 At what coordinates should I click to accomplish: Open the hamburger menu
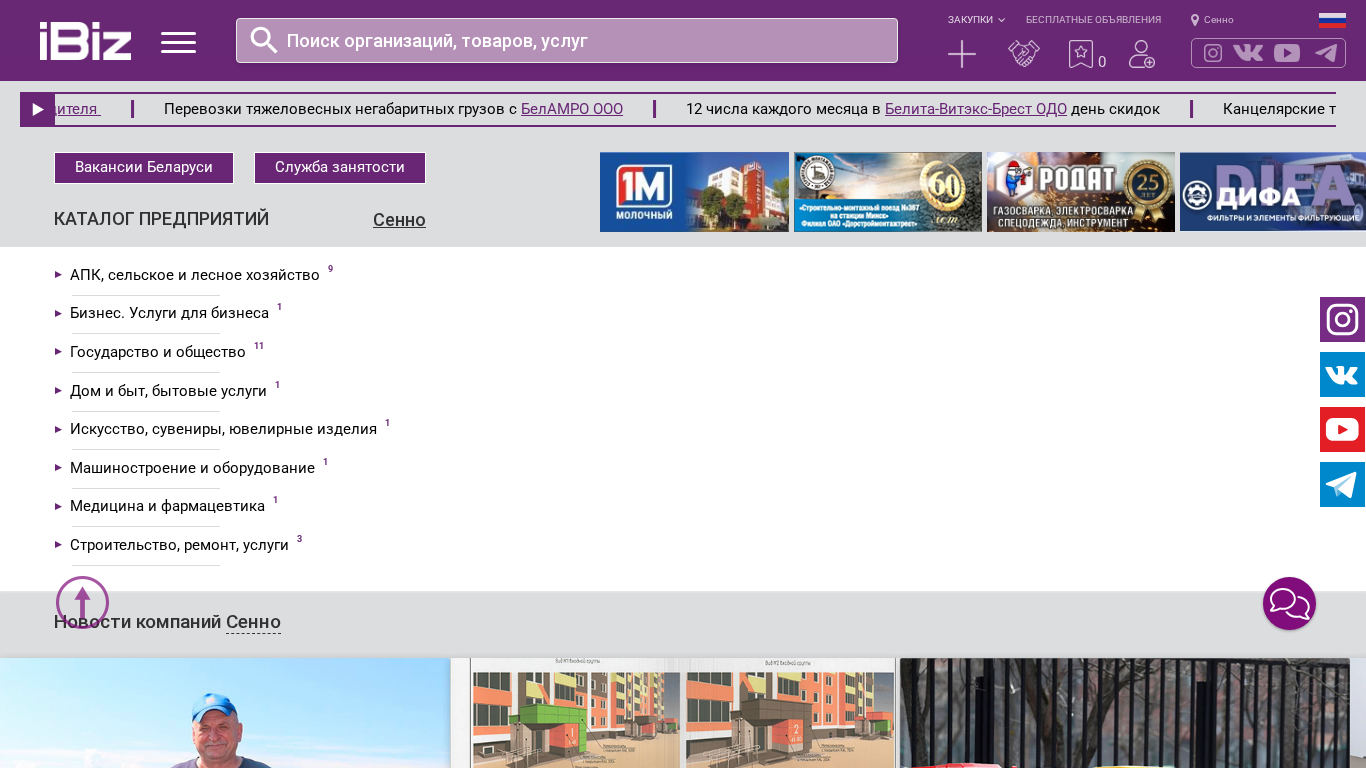(x=178, y=42)
